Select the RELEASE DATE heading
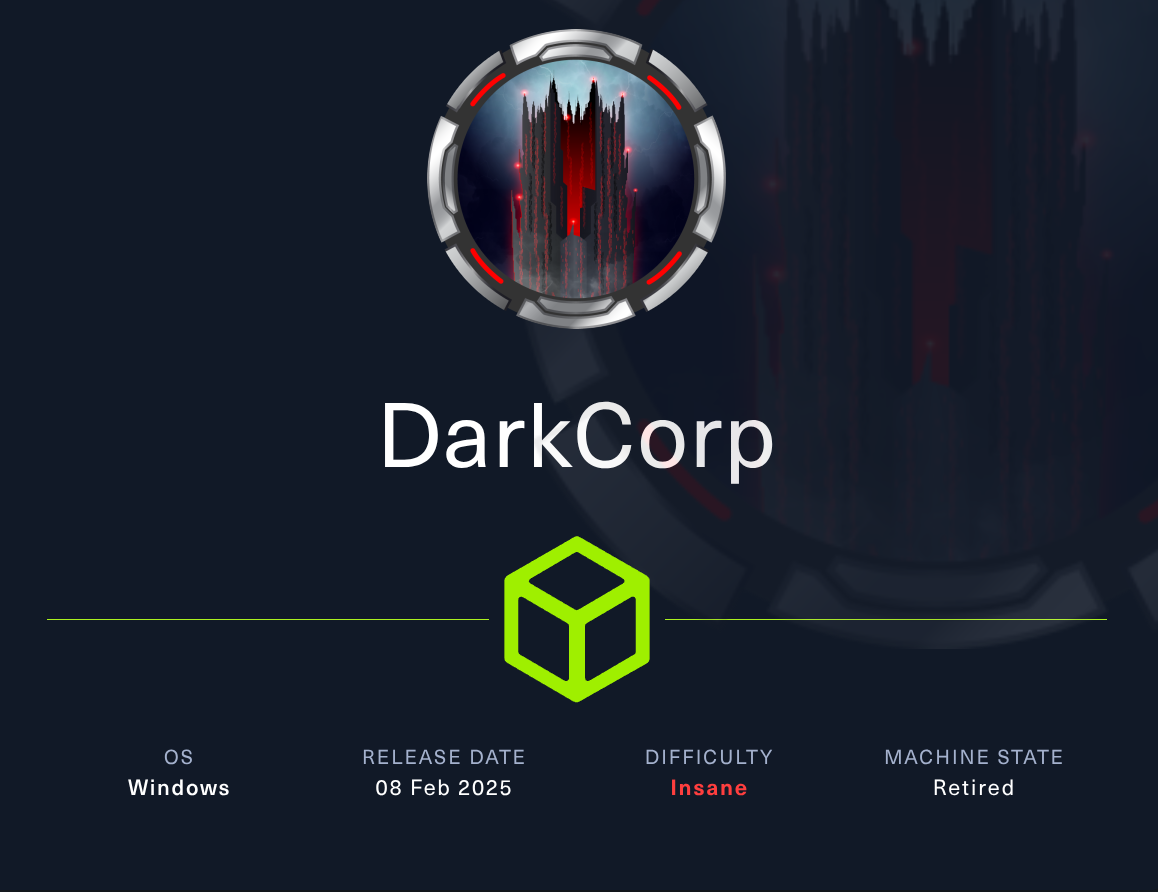1158x892 pixels. point(444,757)
